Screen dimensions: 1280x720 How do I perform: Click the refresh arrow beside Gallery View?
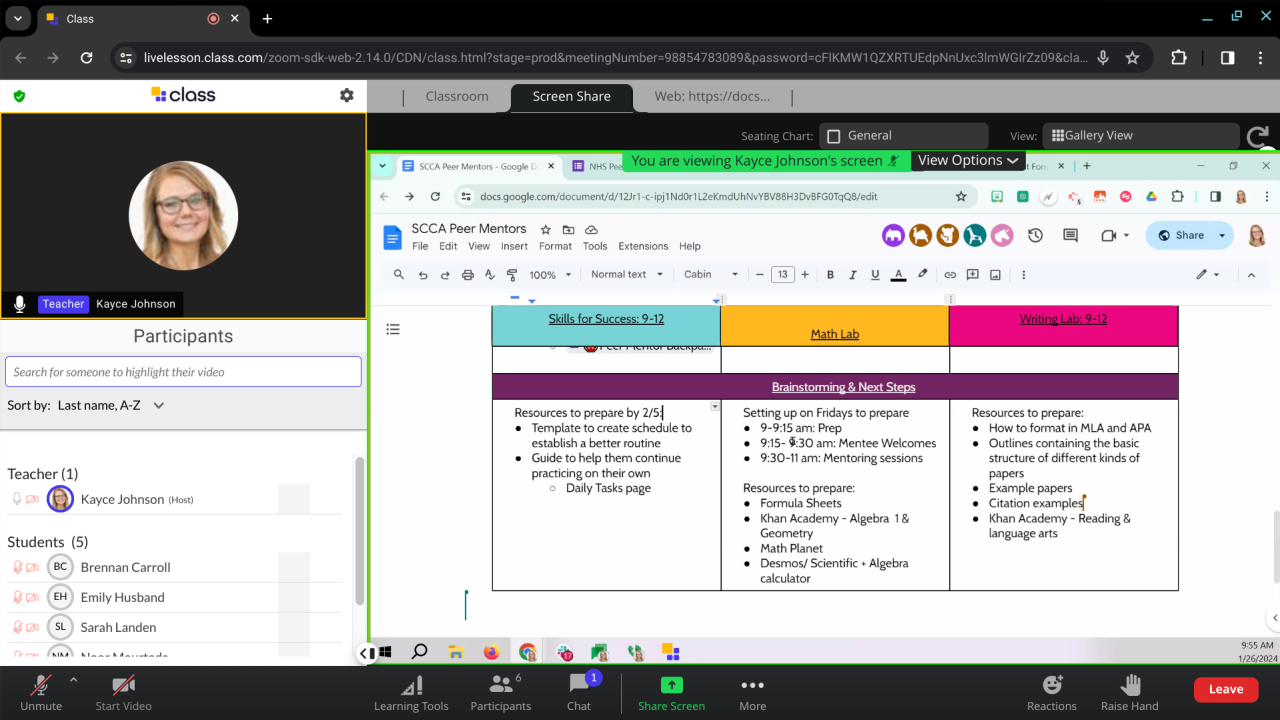pyautogui.click(x=1259, y=136)
